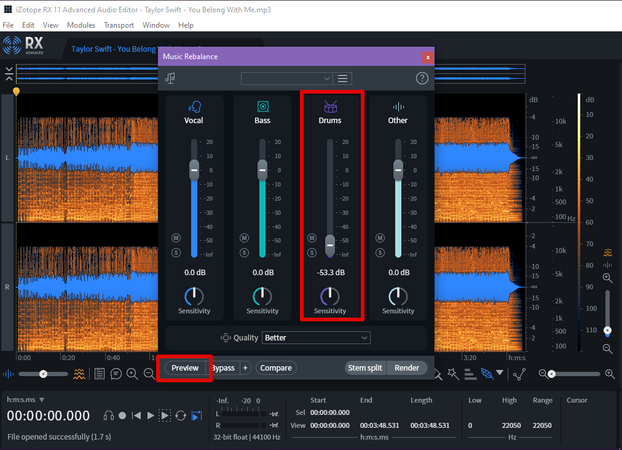Mute the Vocal stem
The image size is (622, 450).
pyautogui.click(x=176, y=238)
